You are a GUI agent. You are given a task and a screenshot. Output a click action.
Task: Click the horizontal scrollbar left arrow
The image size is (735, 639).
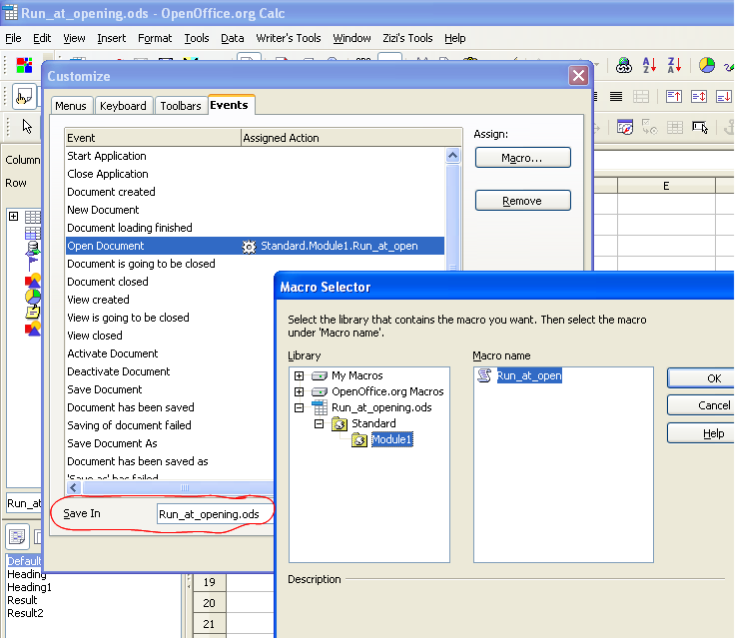click(74, 488)
